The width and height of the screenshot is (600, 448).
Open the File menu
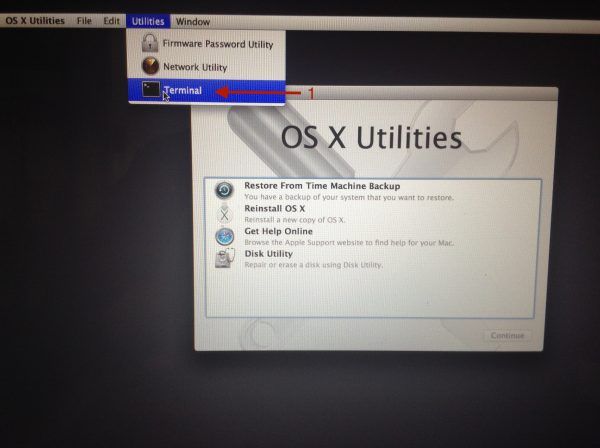85,20
